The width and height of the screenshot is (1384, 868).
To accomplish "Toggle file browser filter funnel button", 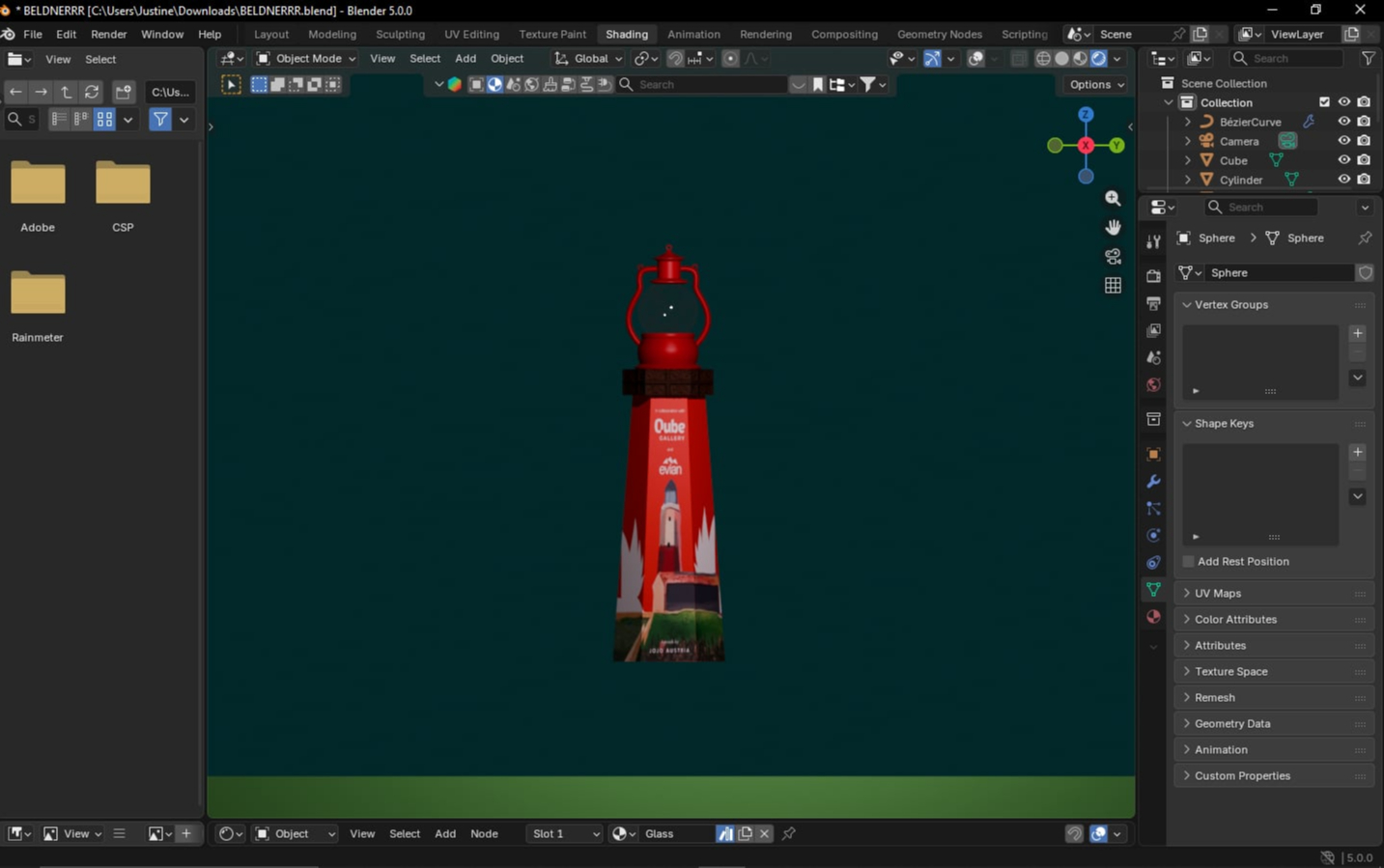I will tap(160, 119).
